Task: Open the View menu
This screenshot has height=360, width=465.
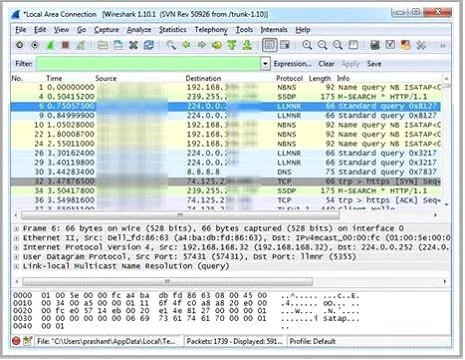Action: pyautogui.click(x=62, y=30)
